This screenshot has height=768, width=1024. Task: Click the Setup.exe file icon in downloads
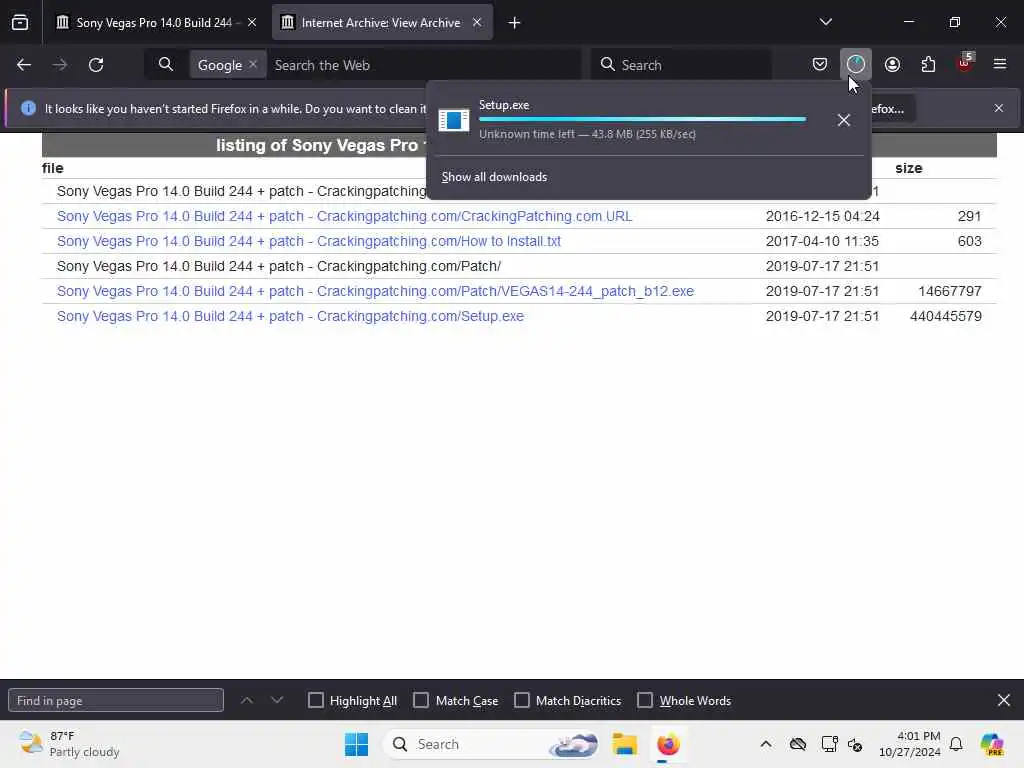(454, 120)
